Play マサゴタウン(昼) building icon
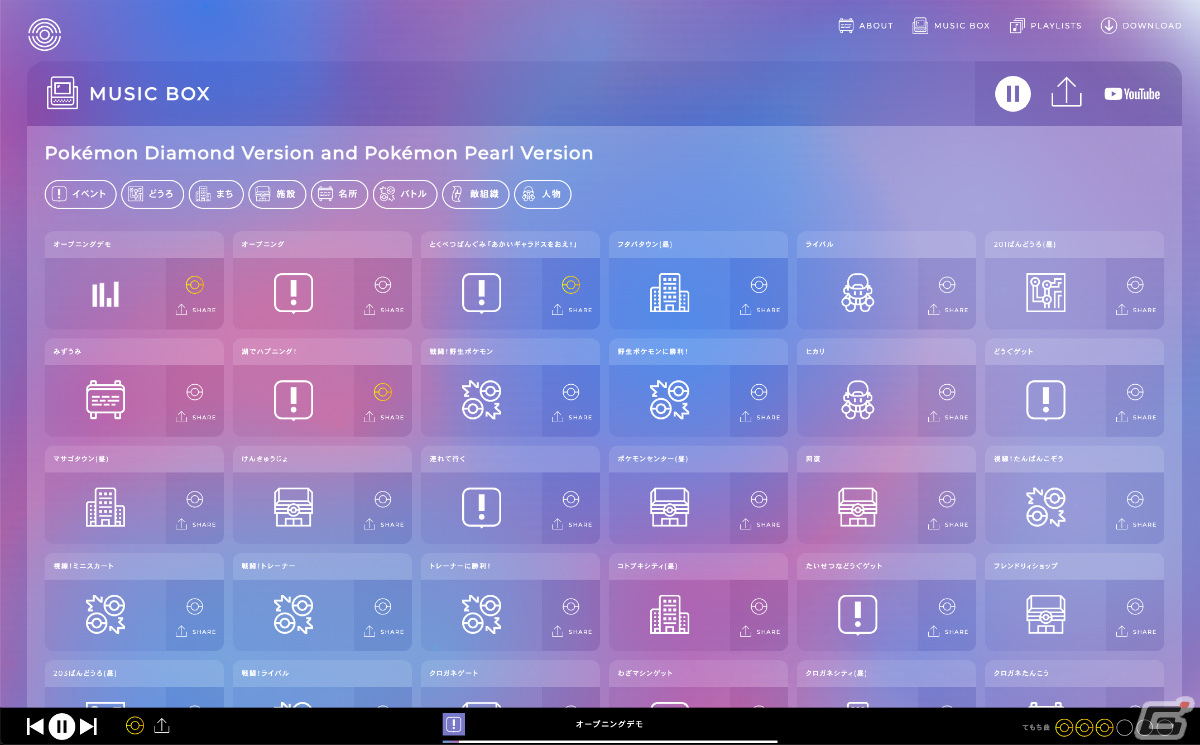Screen dimensions: 1200x745 [105, 508]
